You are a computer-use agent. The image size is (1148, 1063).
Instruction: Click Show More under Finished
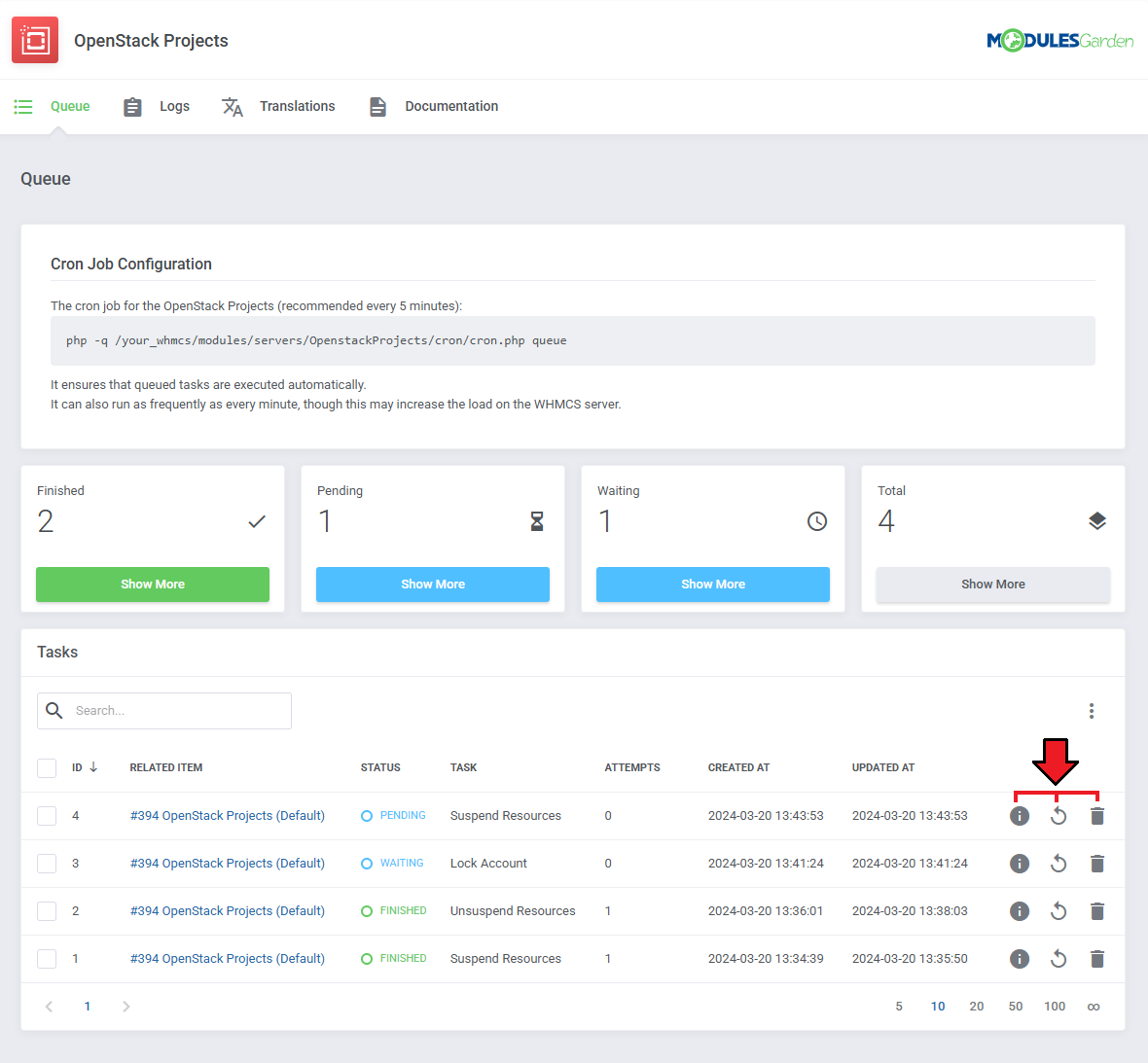[x=153, y=585]
